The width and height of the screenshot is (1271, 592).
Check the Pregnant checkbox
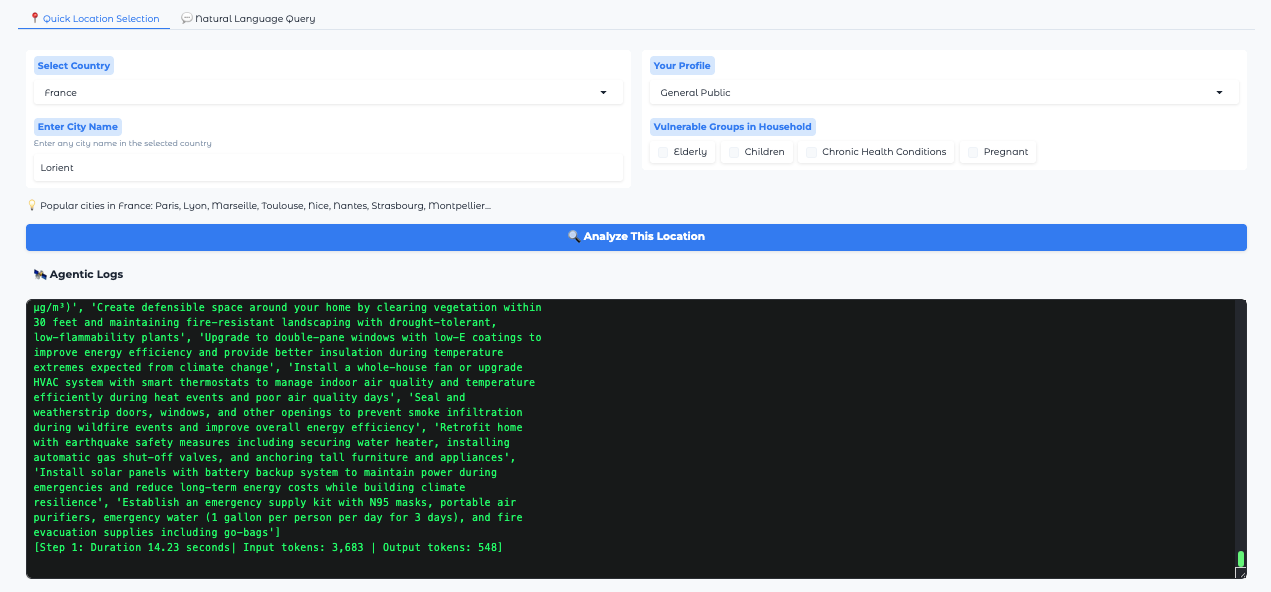[x=972, y=152]
